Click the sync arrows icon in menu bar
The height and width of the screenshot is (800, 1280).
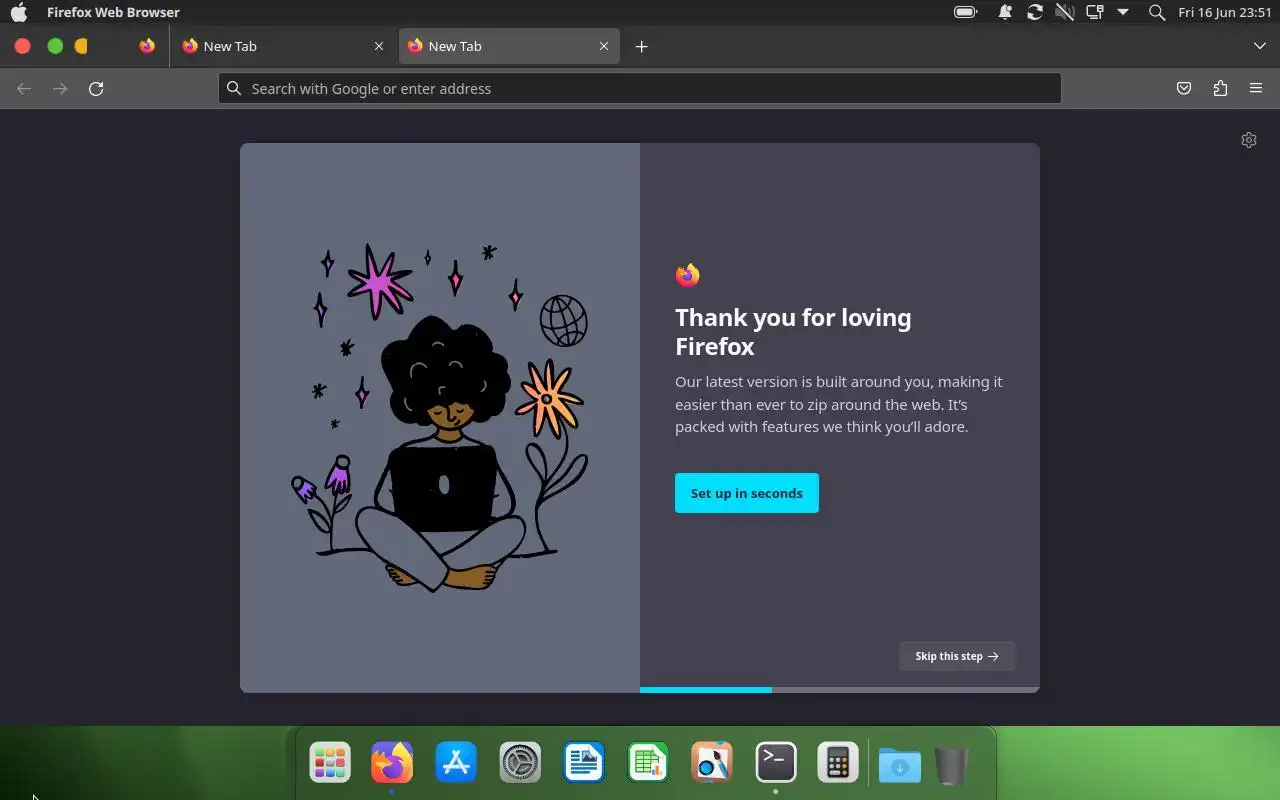coord(1035,12)
